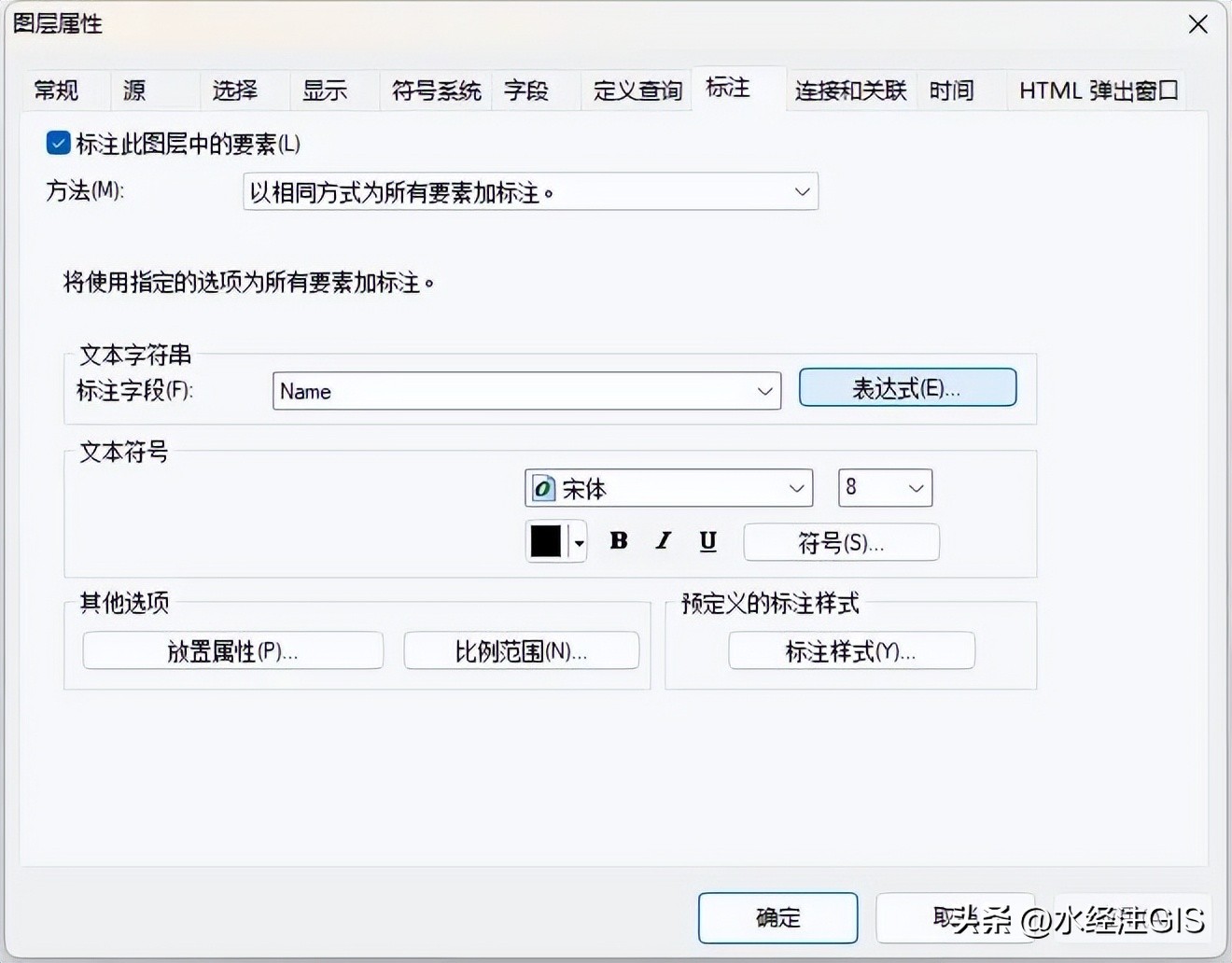The width and height of the screenshot is (1232, 963).
Task: Select the 宋体 font combo box
Action: pyautogui.click(x=667, y=487)
